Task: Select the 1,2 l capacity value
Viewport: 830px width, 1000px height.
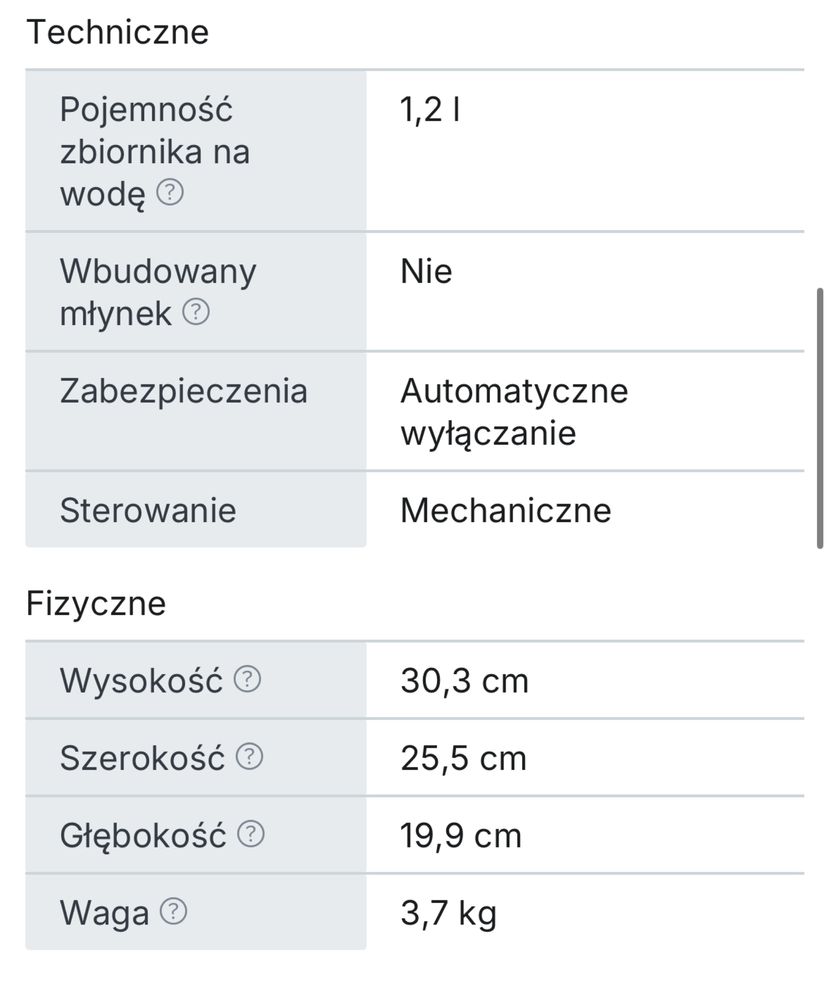Action: (x=430, y=110)
